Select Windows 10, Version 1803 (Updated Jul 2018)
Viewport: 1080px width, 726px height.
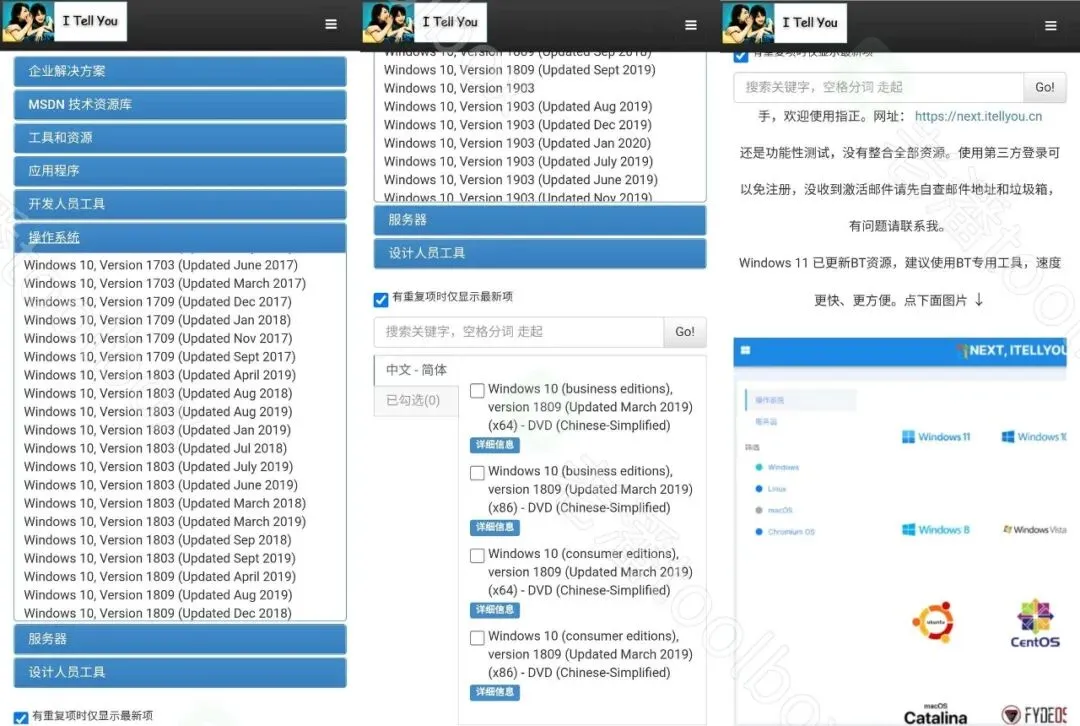click(x=155, y=448)
